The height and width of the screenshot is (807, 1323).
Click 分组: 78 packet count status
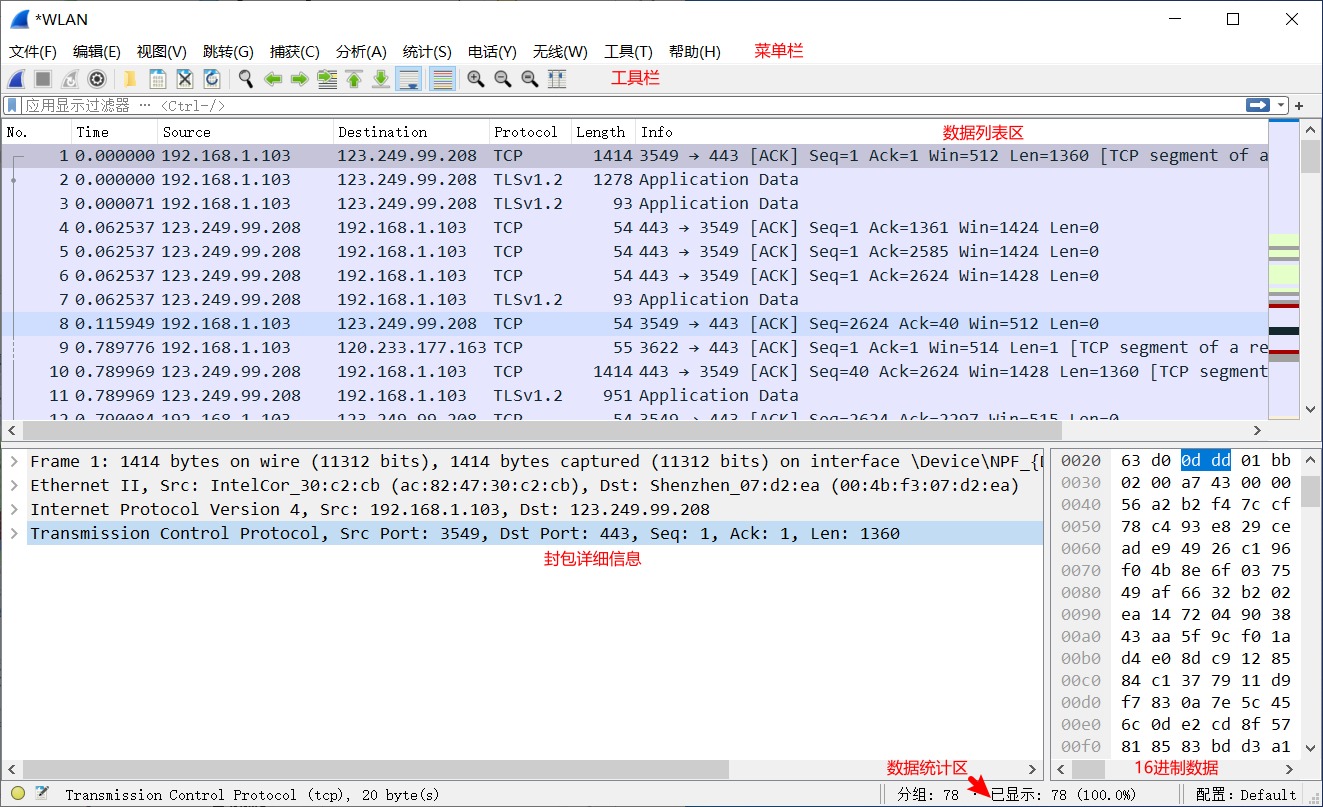point(928,795)
